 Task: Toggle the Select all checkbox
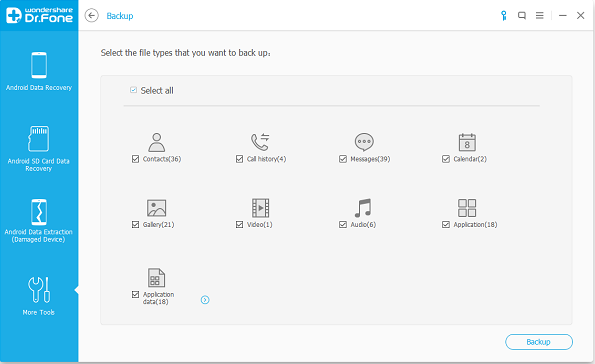(133, 90)
